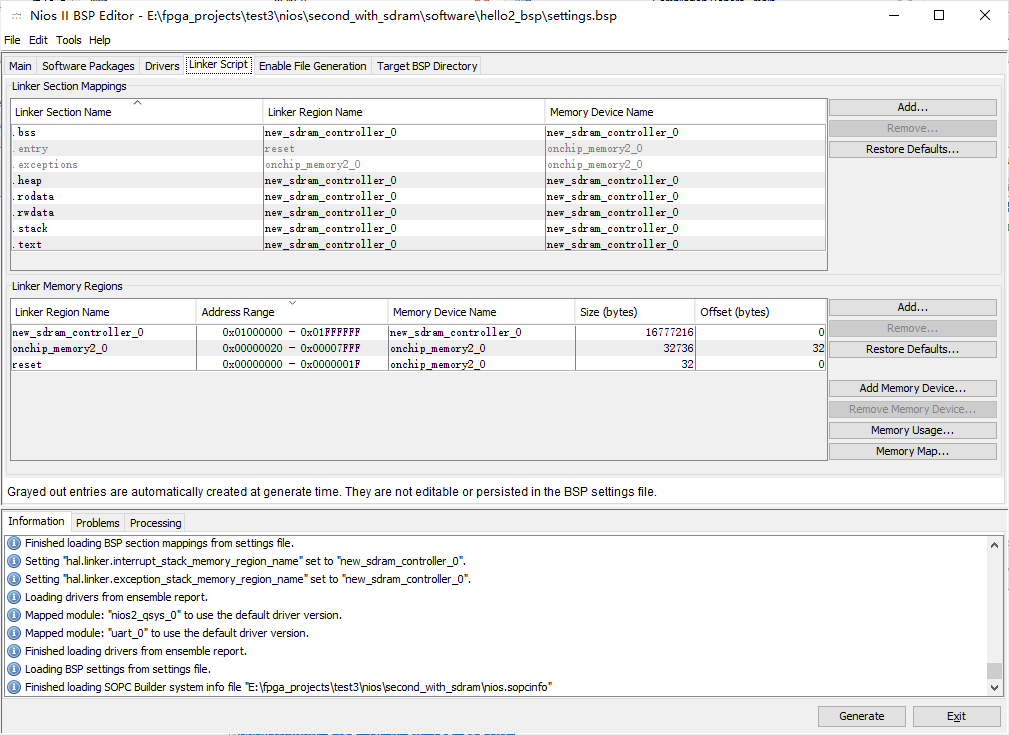Click Restore Defaults under Linker Section Mappings

pos(911,149)
